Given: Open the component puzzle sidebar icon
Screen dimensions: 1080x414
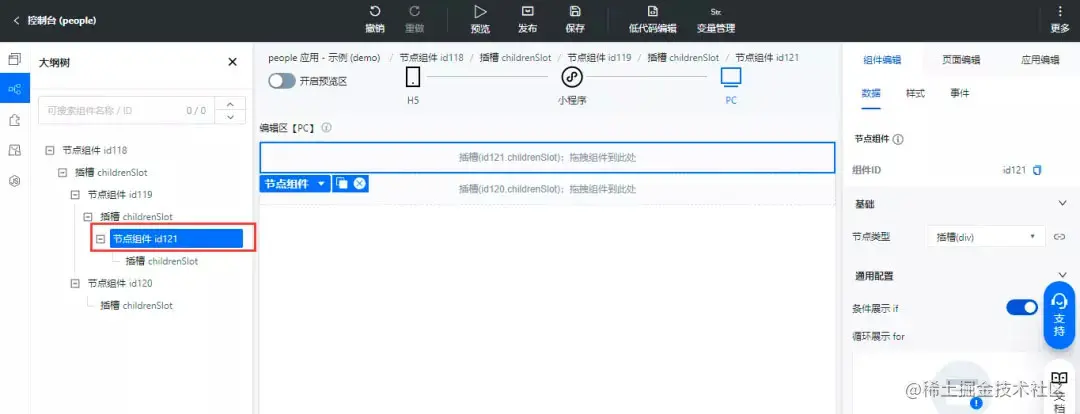Looking at the screenshot, I should coord(14,120).
